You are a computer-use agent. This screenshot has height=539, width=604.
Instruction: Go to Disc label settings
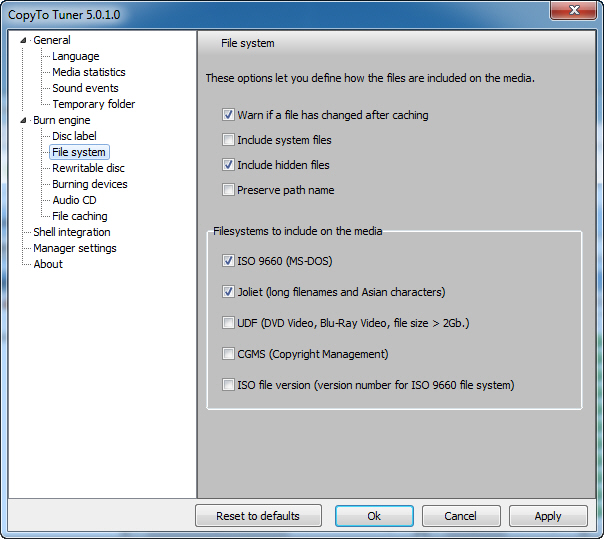(x=74, y=136)
